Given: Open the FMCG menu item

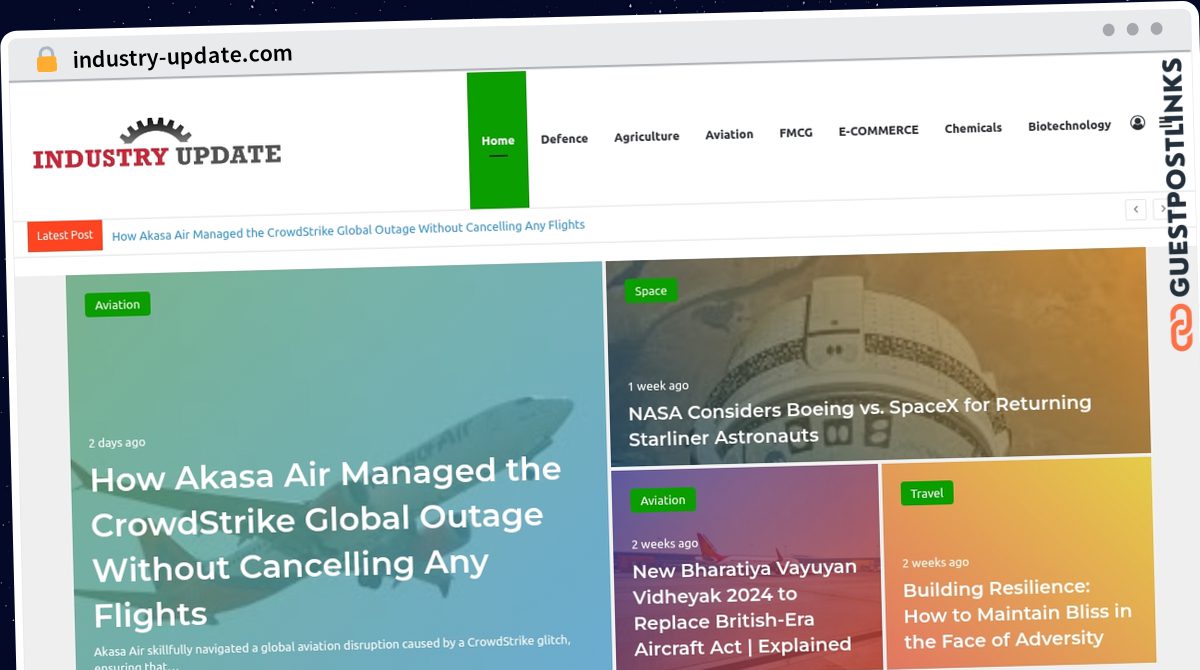Looking at the screenshot, I should (796, 132).
